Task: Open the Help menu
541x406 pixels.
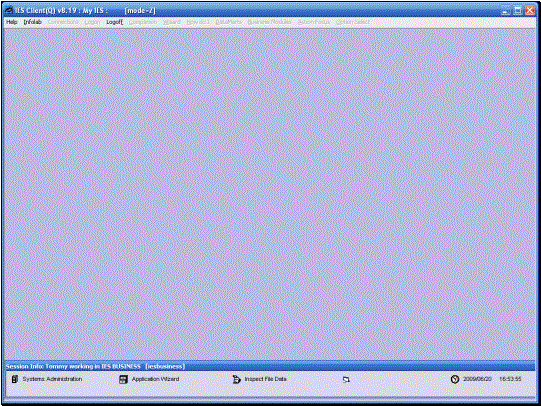Action: click(x=12, y=22)
